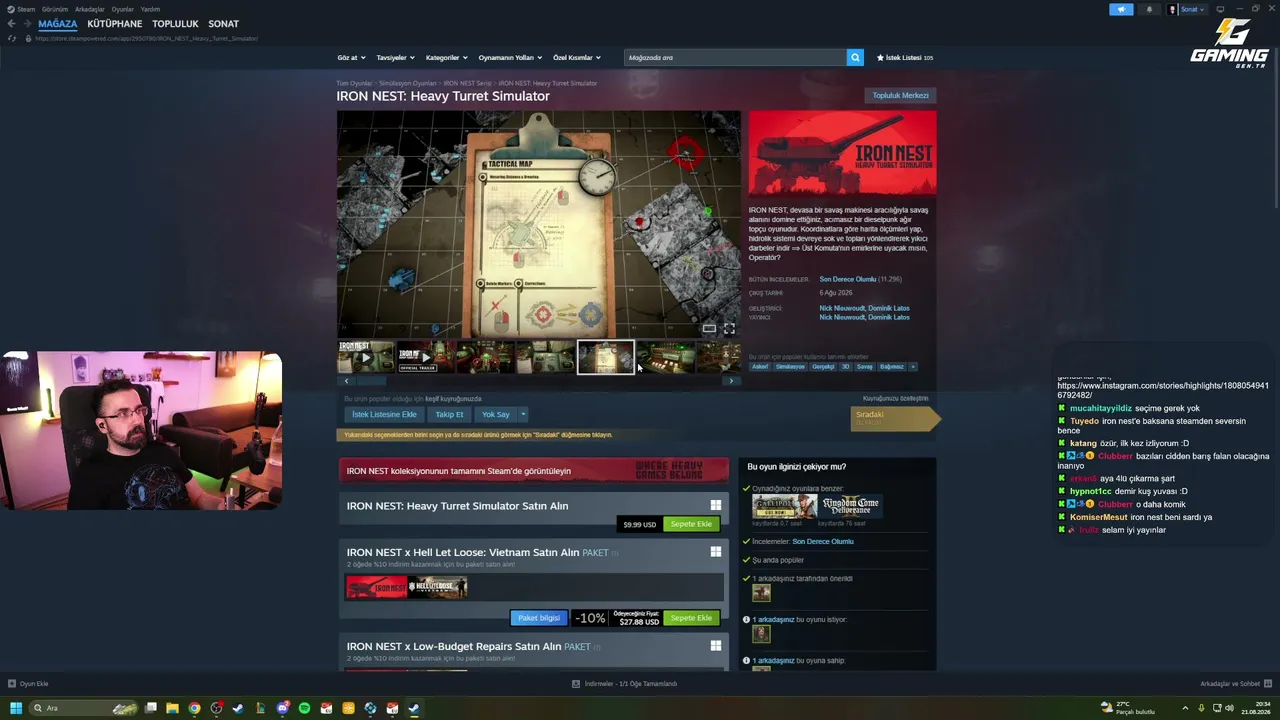Click the Windows taskbar search box
The width and height of the screenshot is (1280, 720).
81,708
